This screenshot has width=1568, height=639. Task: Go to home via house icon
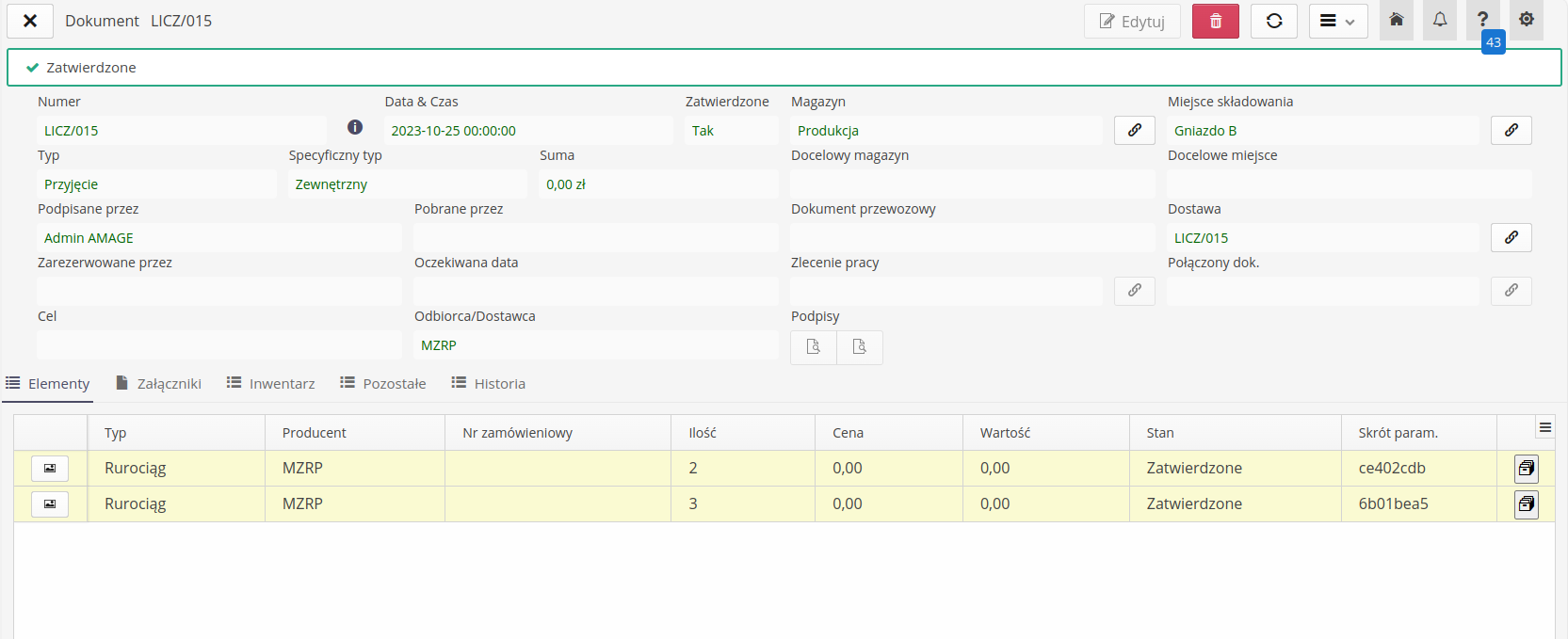(1397, 20)
